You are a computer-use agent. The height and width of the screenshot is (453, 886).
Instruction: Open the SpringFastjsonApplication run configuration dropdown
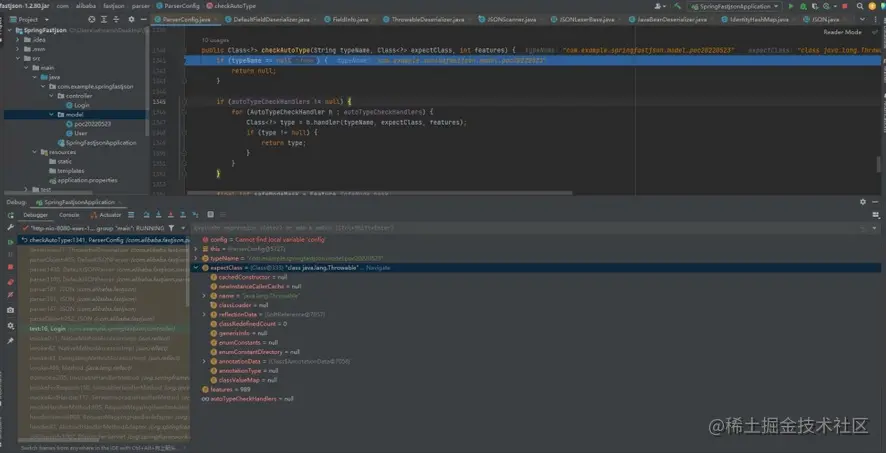pyautogui.click(x=734, y=6)
